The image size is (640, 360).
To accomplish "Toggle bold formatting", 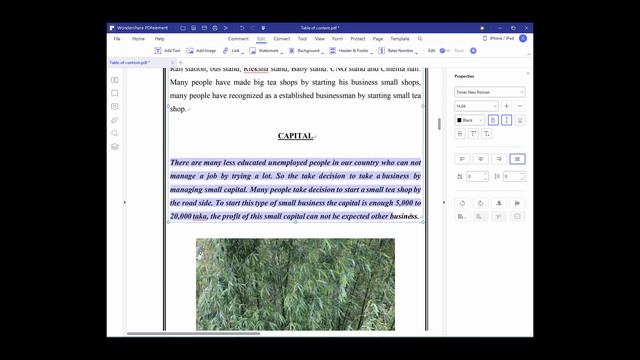I will [493, 120].
